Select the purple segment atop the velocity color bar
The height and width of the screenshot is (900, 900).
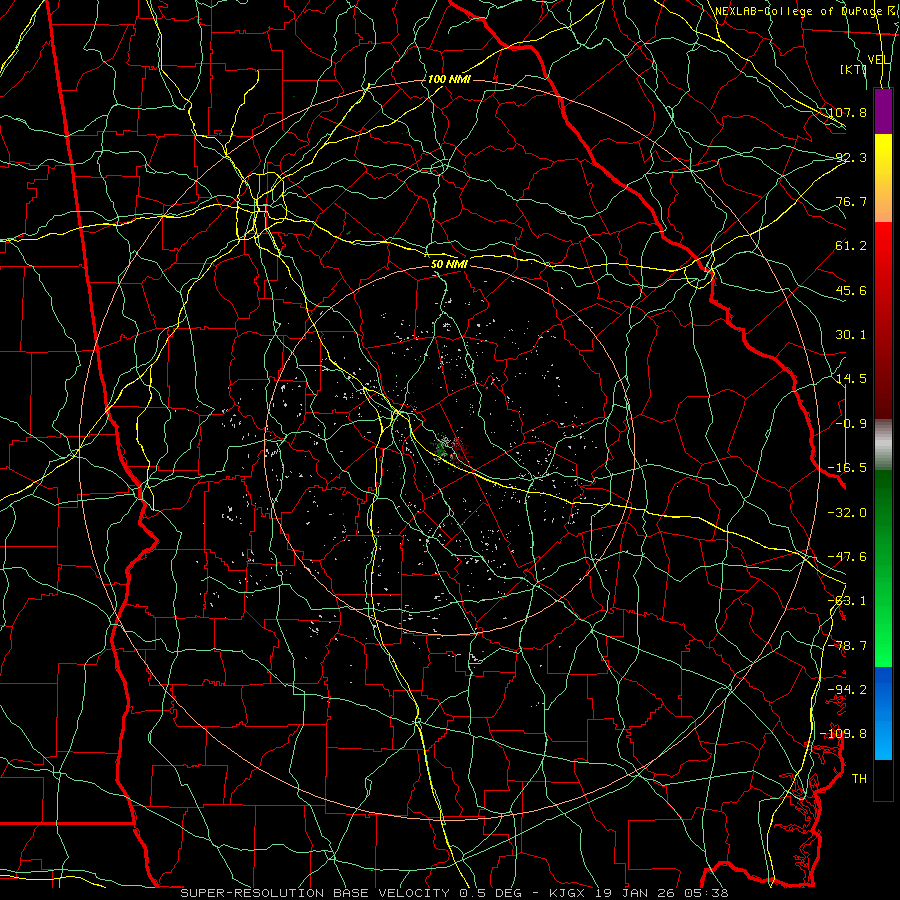[883, 111]
